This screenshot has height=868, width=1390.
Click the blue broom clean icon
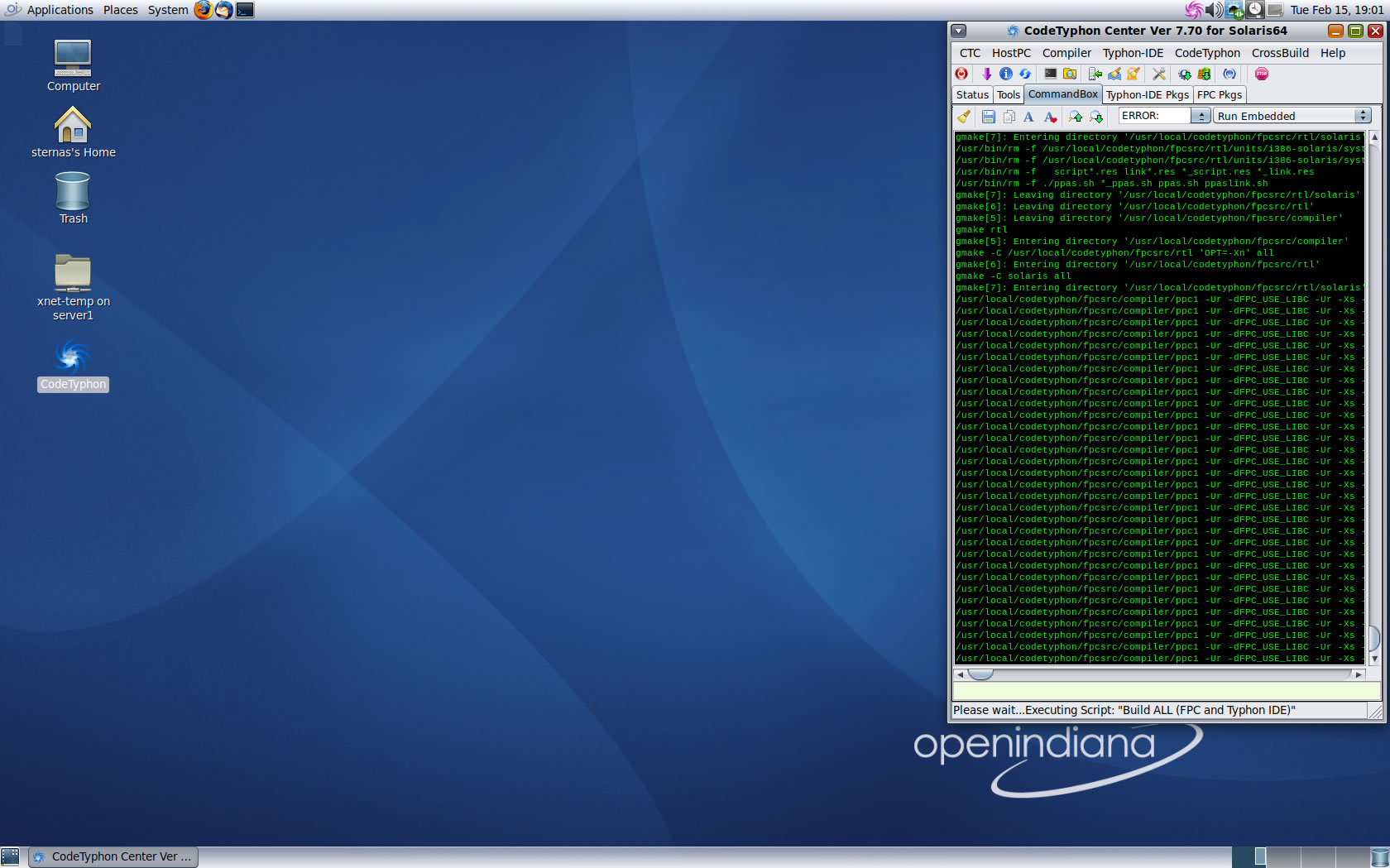click(x=1114, y=74)
